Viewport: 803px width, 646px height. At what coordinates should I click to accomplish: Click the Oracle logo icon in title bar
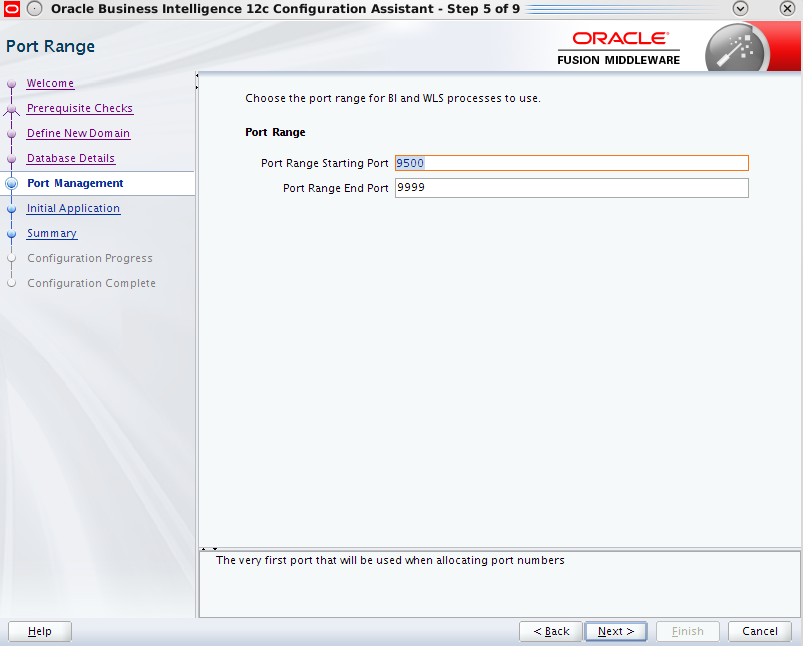(11, 9)
